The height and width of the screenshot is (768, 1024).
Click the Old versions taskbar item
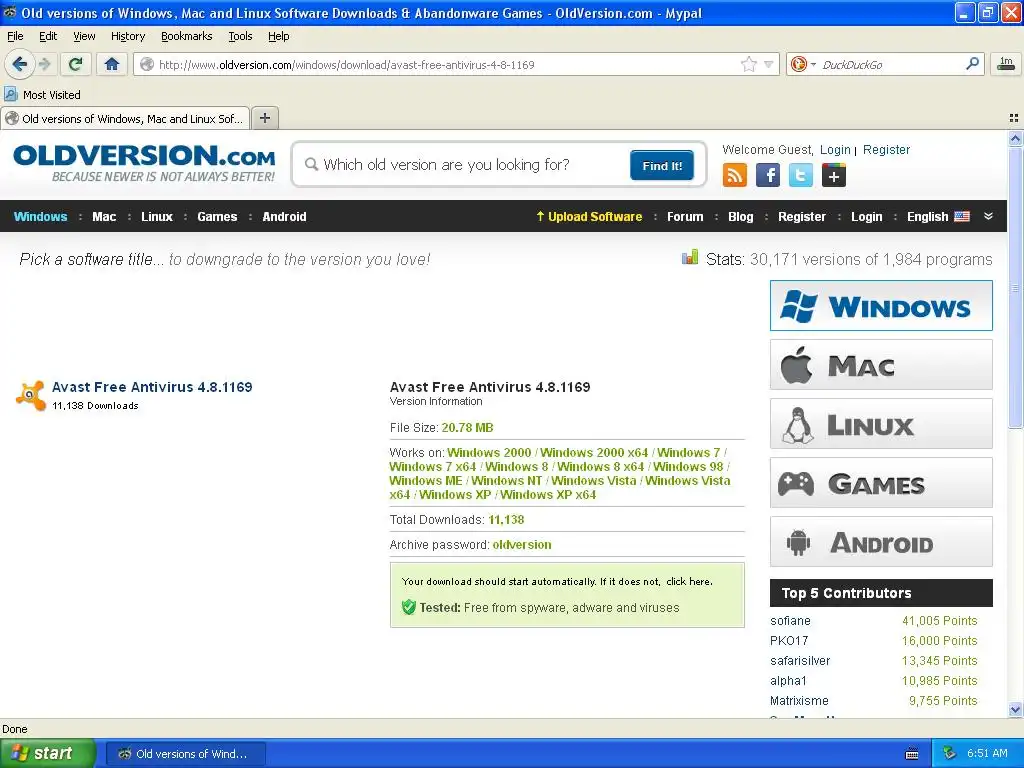pyautogui.click(x=185, y=754)
